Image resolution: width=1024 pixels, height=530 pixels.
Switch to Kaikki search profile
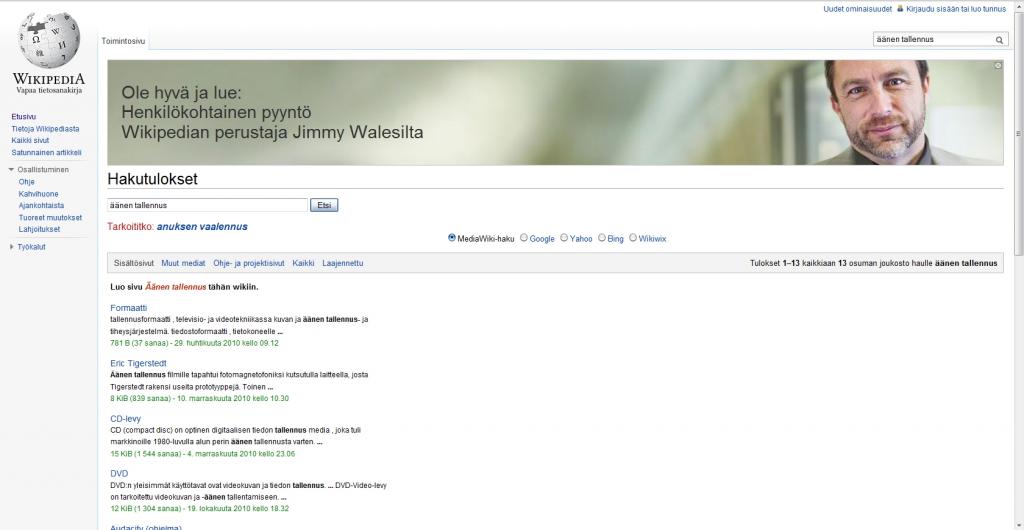303,264
